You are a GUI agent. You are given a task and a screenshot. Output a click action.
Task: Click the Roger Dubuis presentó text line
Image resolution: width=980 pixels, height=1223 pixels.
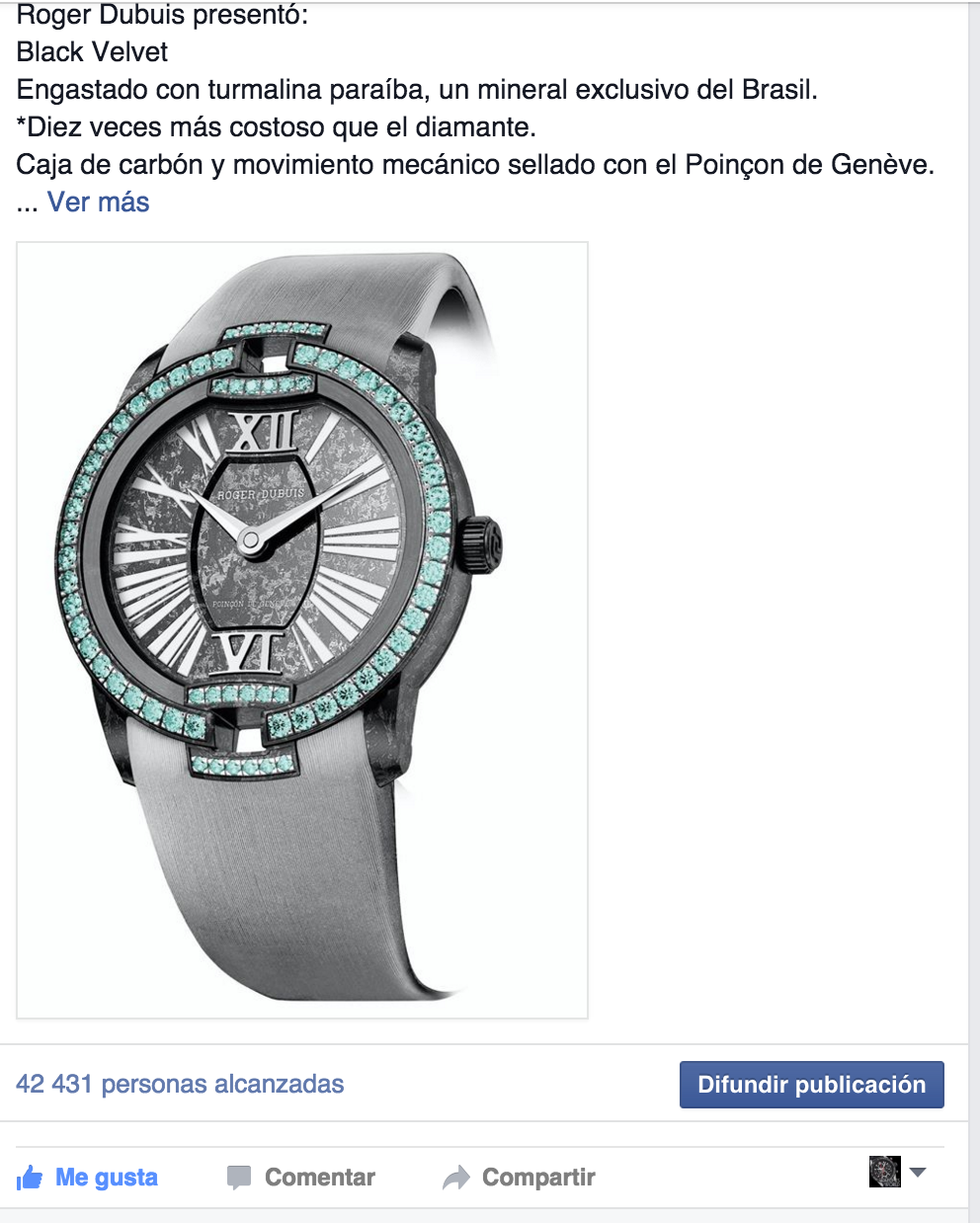162,15
